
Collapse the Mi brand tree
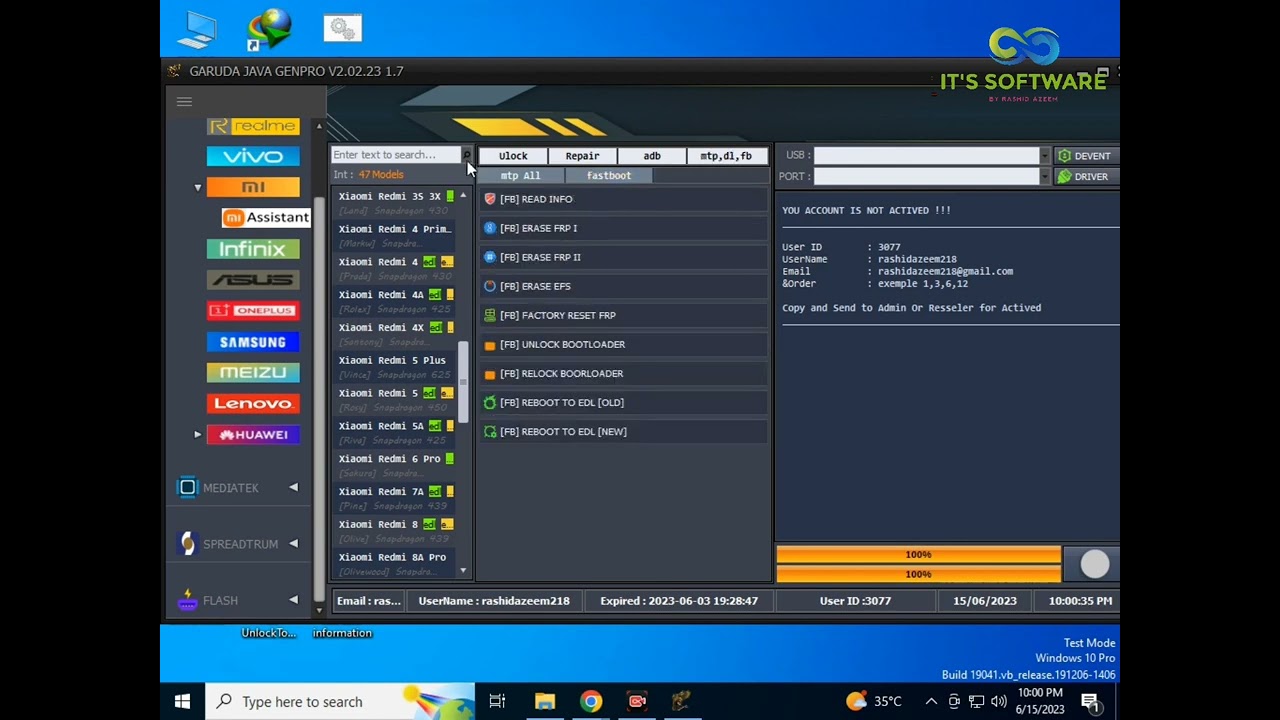pyautogui.click(x=197, y=187)
